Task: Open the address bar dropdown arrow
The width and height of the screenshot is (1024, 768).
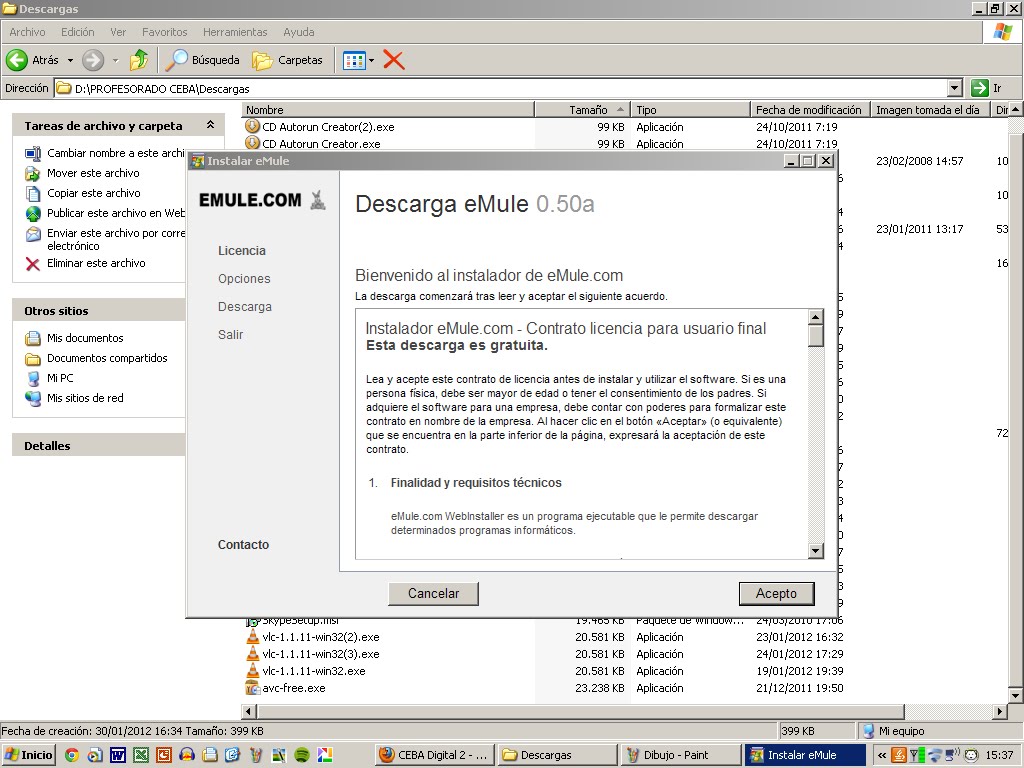Action: pos(955,88)
